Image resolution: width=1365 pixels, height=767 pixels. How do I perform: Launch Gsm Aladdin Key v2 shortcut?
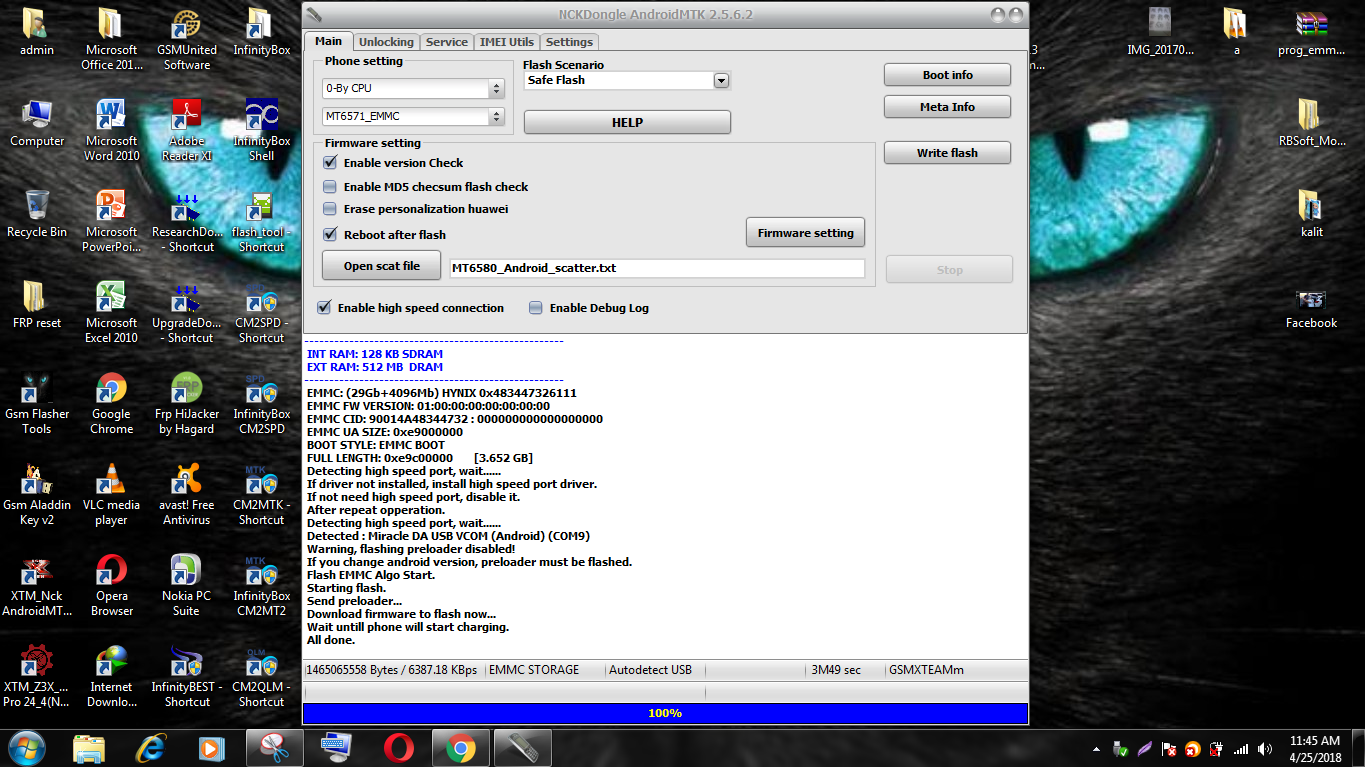click(x=37, y=494)
